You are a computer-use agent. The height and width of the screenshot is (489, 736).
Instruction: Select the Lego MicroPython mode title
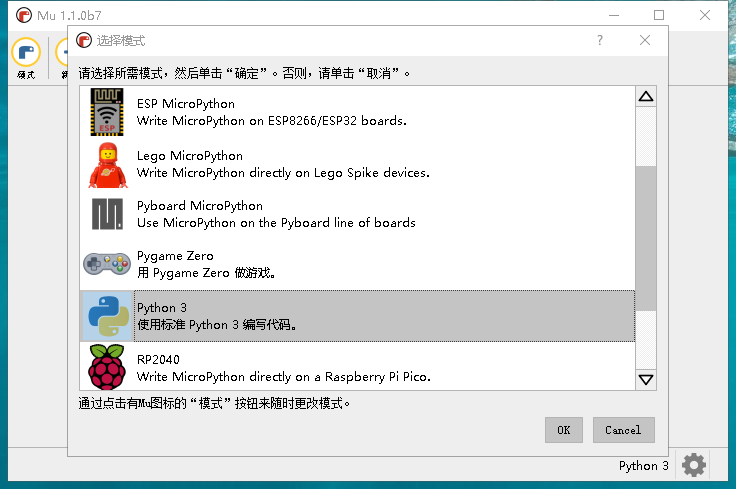[x=190, y=156]
